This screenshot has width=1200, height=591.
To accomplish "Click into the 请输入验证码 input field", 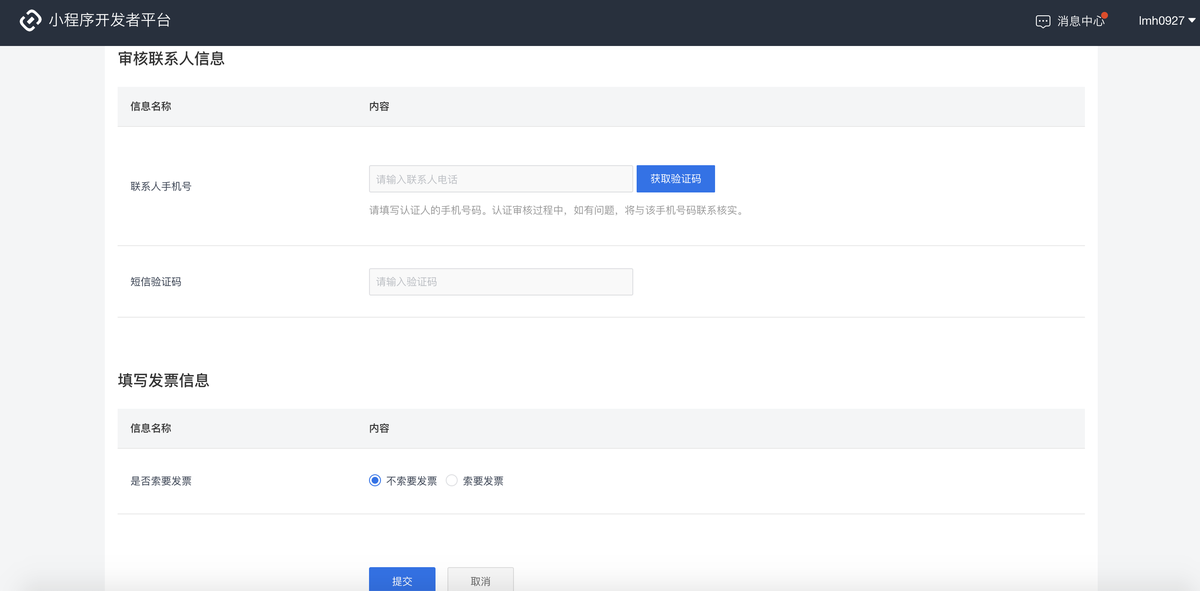I will pos(500,282).
